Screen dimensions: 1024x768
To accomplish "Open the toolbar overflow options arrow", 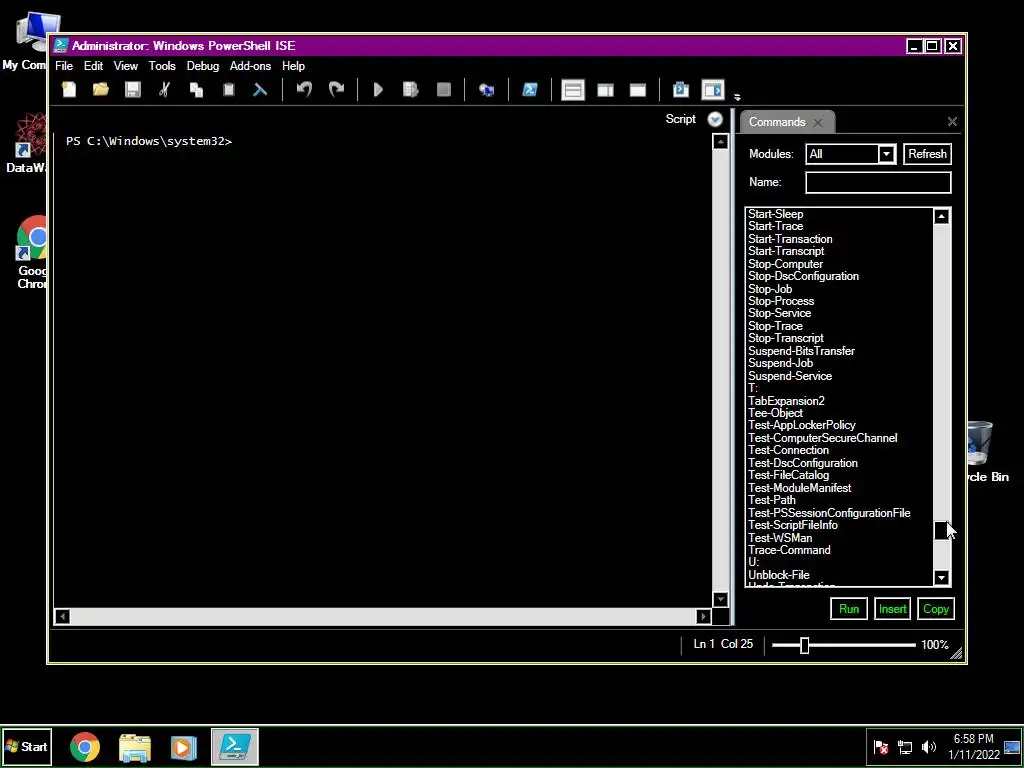I will coord(737,97).
